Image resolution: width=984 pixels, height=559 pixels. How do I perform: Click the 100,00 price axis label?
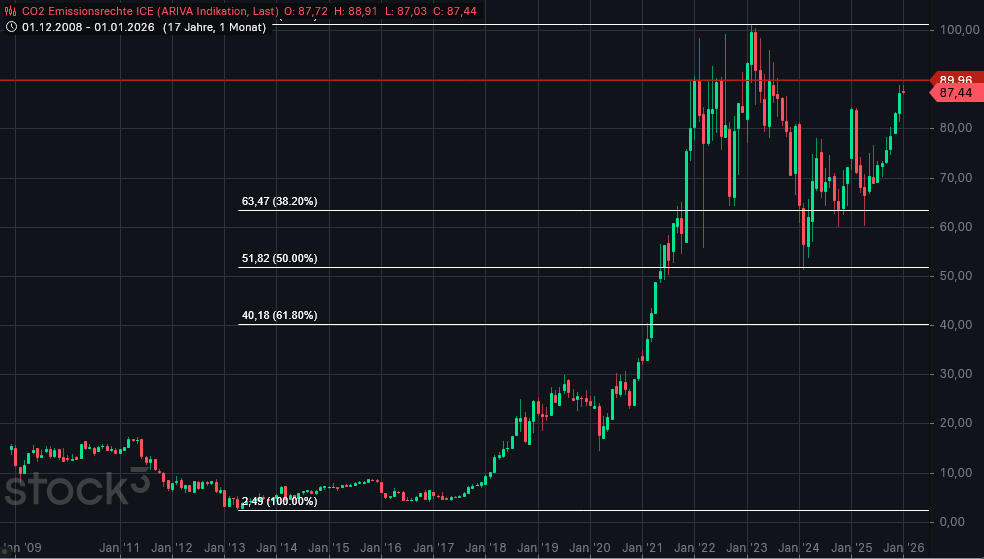point(956,30)
